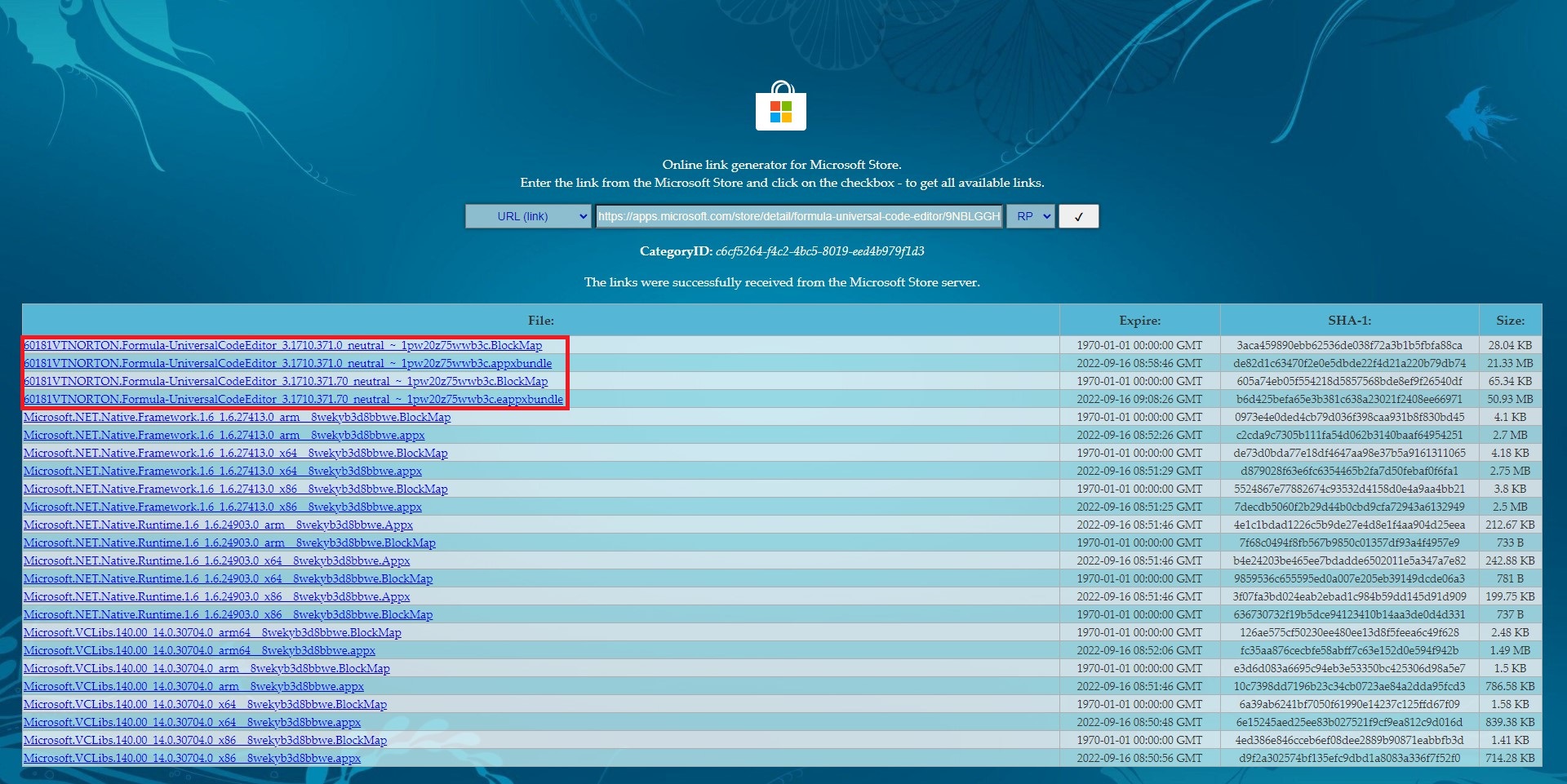Image resolution: width=1567 pixels, height=784 pixels.
Task: Open NET.Native.Runtime.1.6 arm BlockMap link
Action: pos(230,543)
